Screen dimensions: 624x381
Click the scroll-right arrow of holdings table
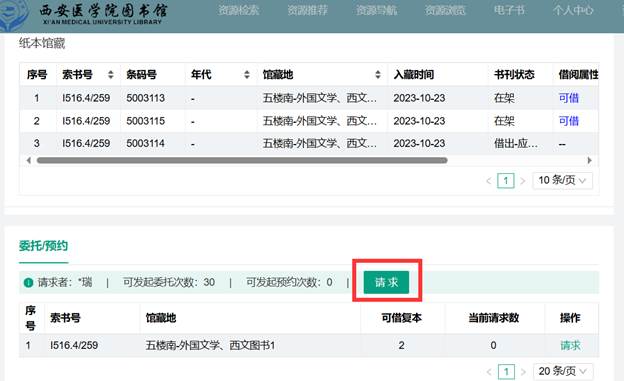point(589,160)
